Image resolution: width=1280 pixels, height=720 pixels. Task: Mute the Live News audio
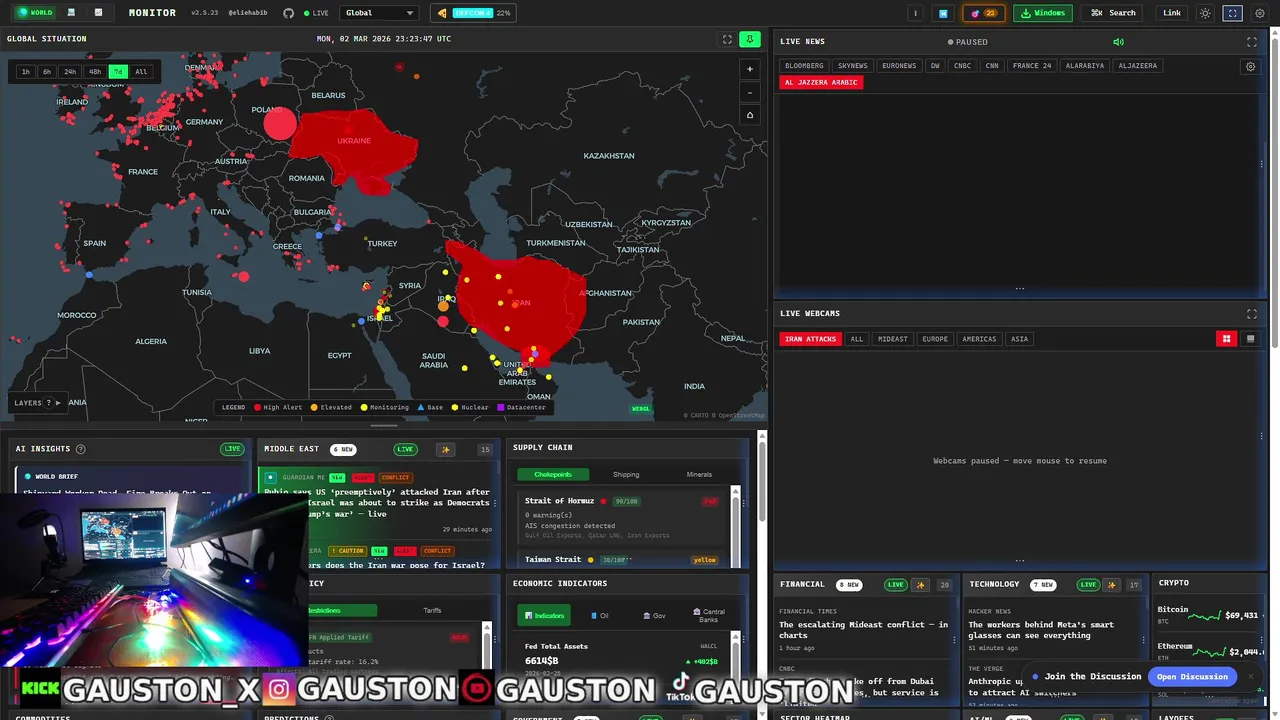[1119, 42]
